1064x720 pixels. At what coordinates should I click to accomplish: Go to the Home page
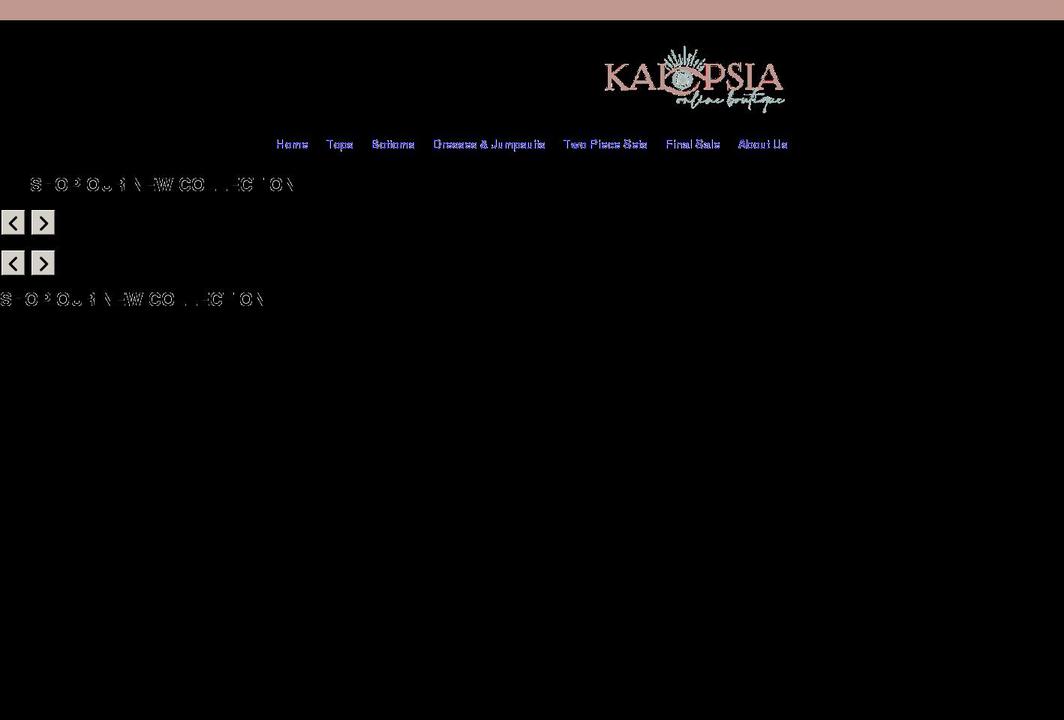point(292,144)
